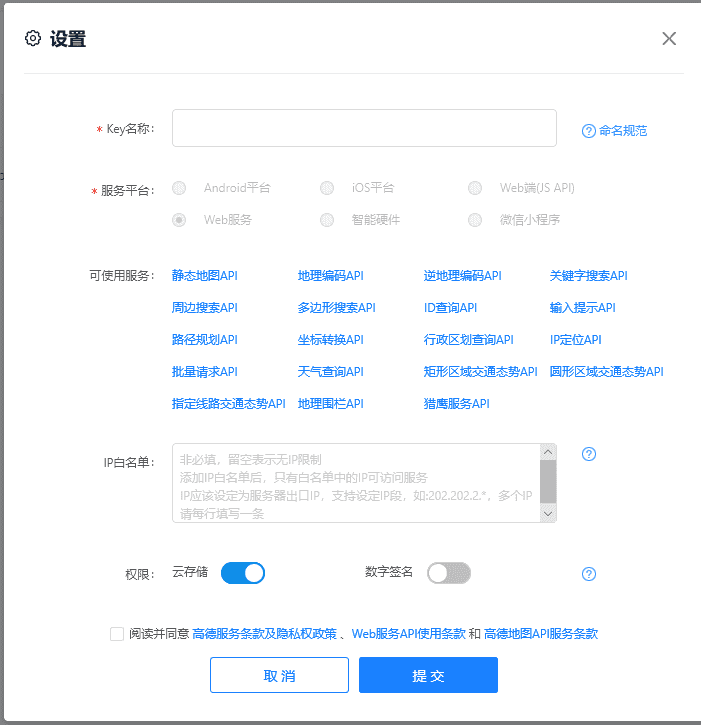
Task: Open the 天气查询API link
Action: point(331,372)
